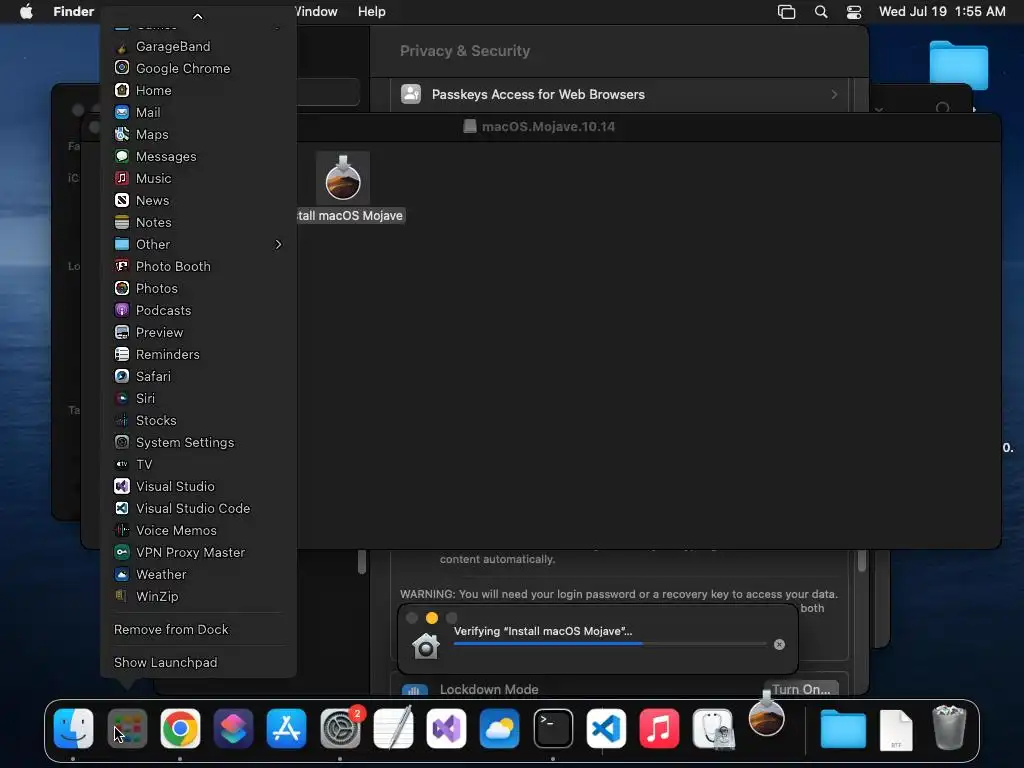
Task: Click the Passkeys Access for Web Browsers row
Action: click(619, 95)
